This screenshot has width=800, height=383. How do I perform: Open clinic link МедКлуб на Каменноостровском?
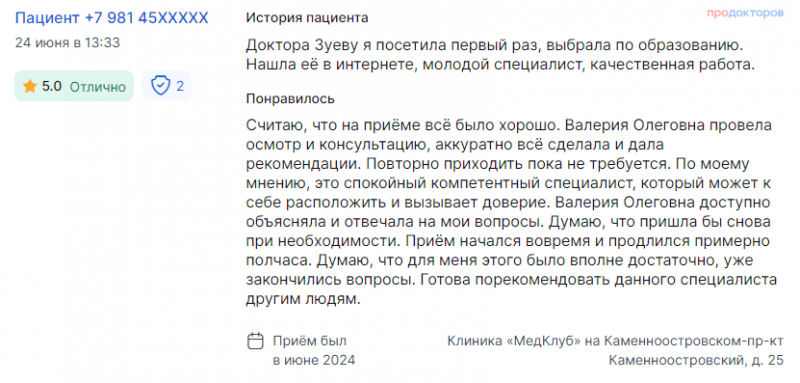[x=615, y=341]
